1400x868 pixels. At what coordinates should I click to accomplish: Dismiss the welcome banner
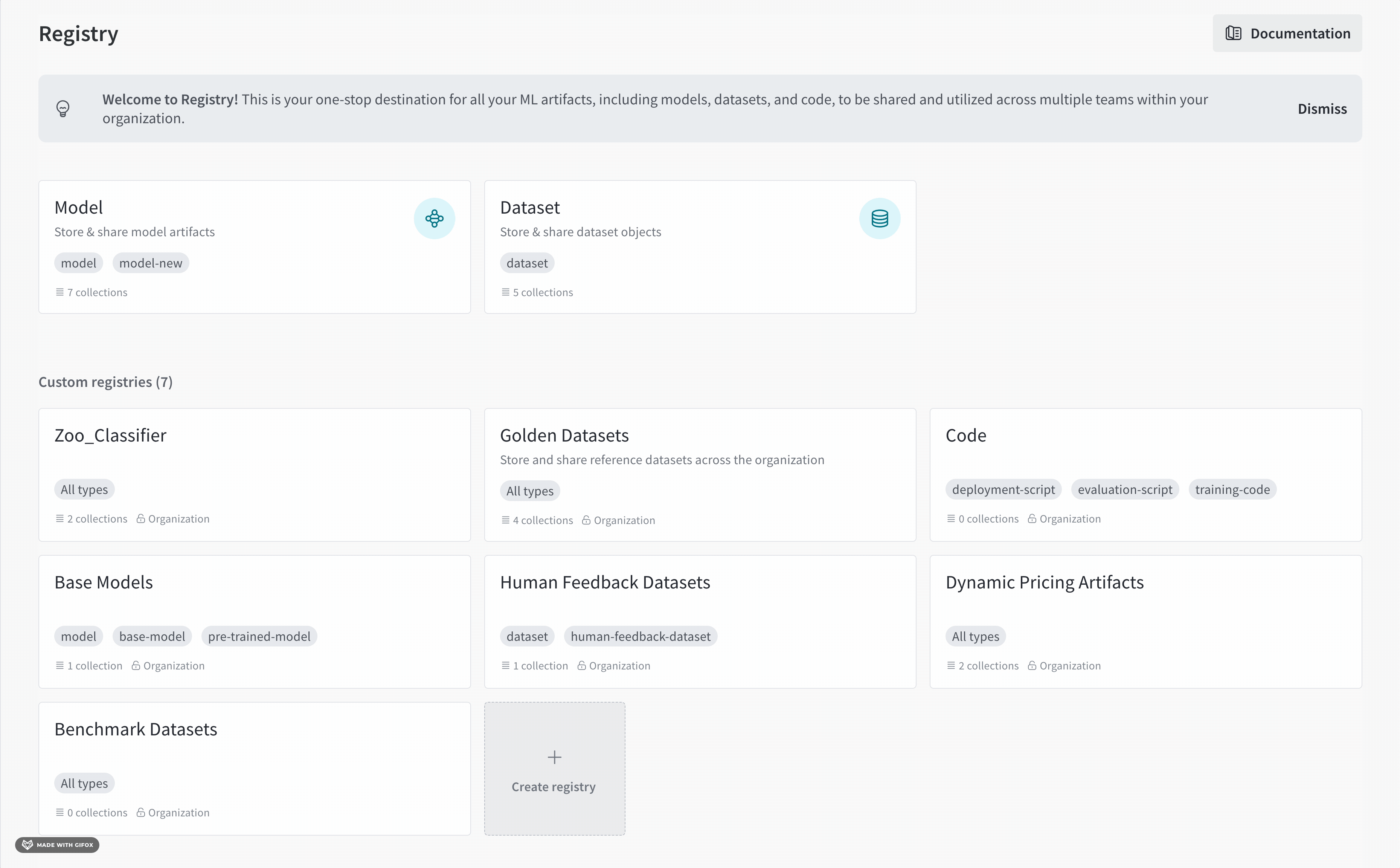point(1322,108)
